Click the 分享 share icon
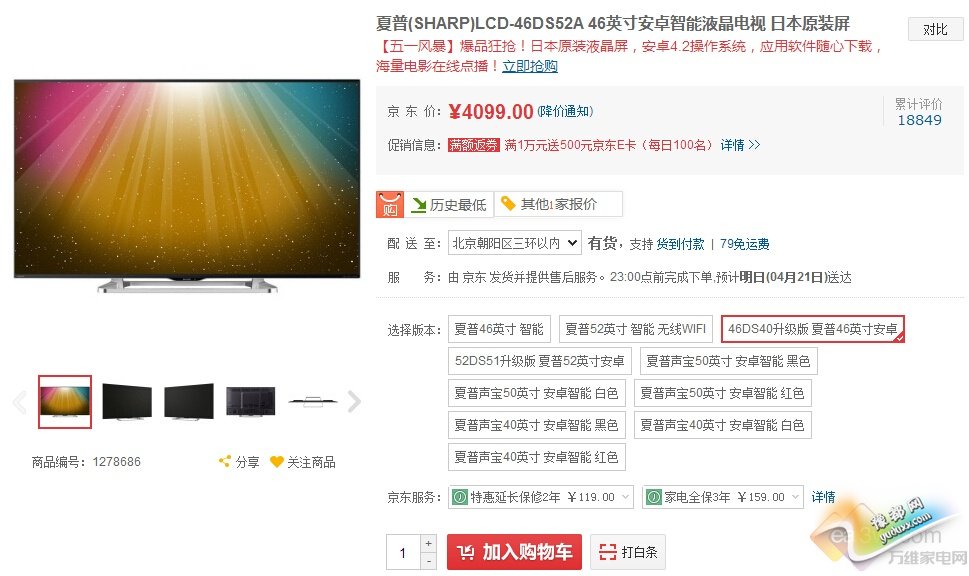Viewport: 969px width, 576px height. pyautogui.click(x=224, y=461)
